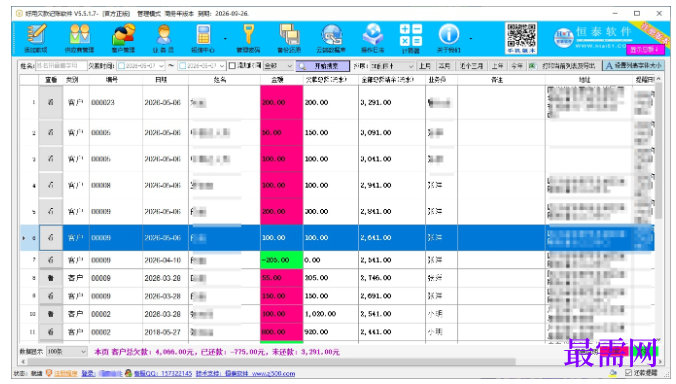
Task: Open 客户管理 customer management icon
Action: pos(124,38)
